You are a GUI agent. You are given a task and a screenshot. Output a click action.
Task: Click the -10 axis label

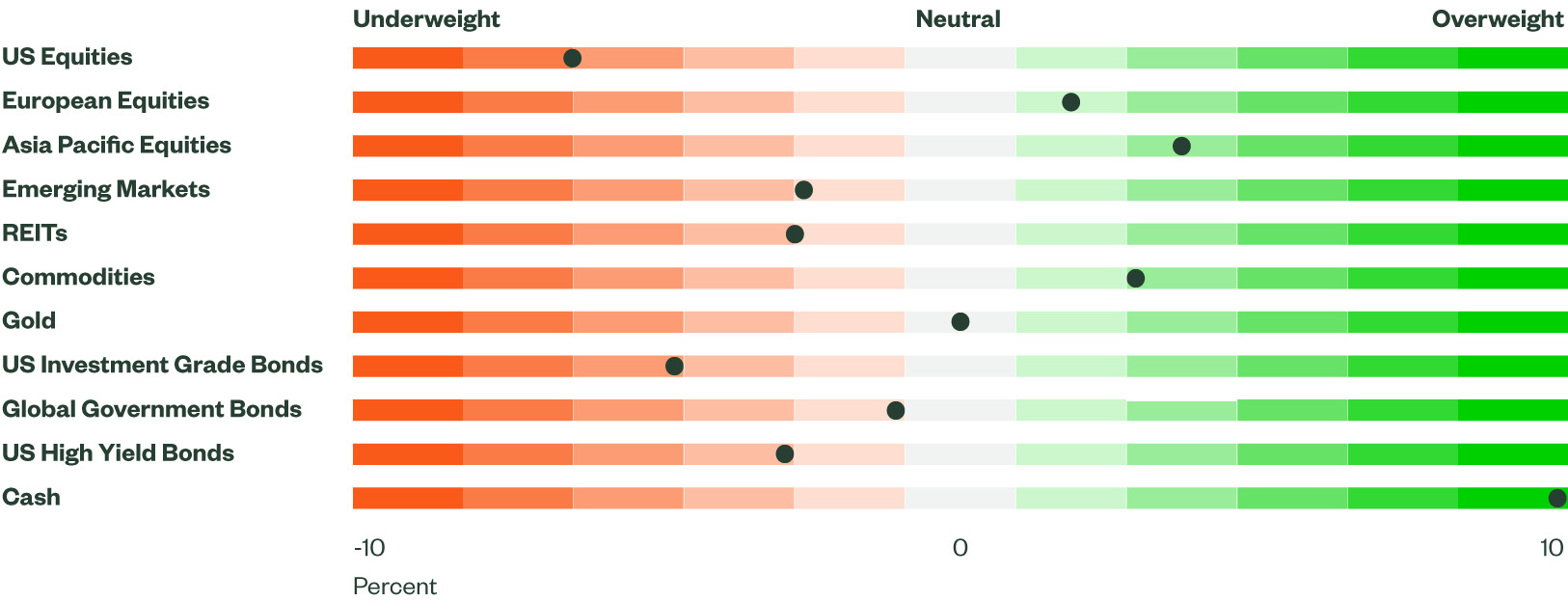tap(368, 548)
